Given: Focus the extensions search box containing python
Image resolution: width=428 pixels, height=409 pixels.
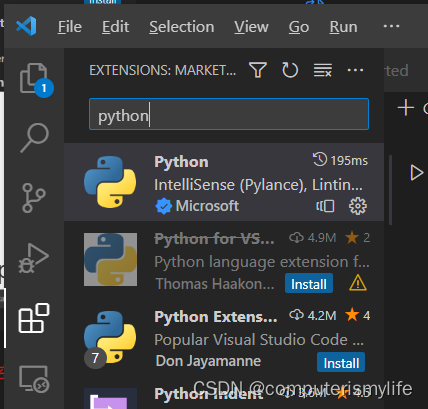Looking at the screenshot, I should click(x=229, y=114).
